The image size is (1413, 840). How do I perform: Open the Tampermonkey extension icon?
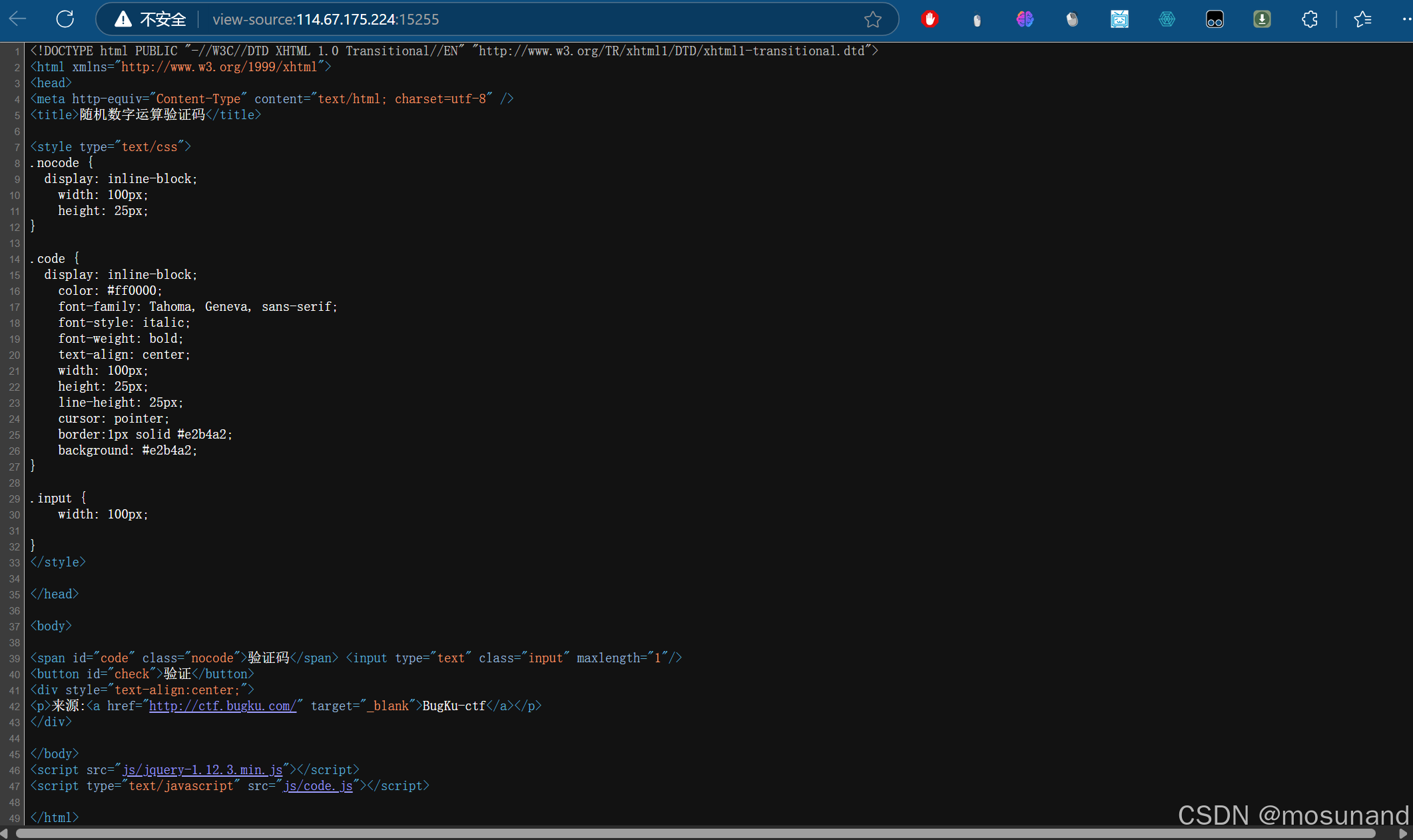1215,19
